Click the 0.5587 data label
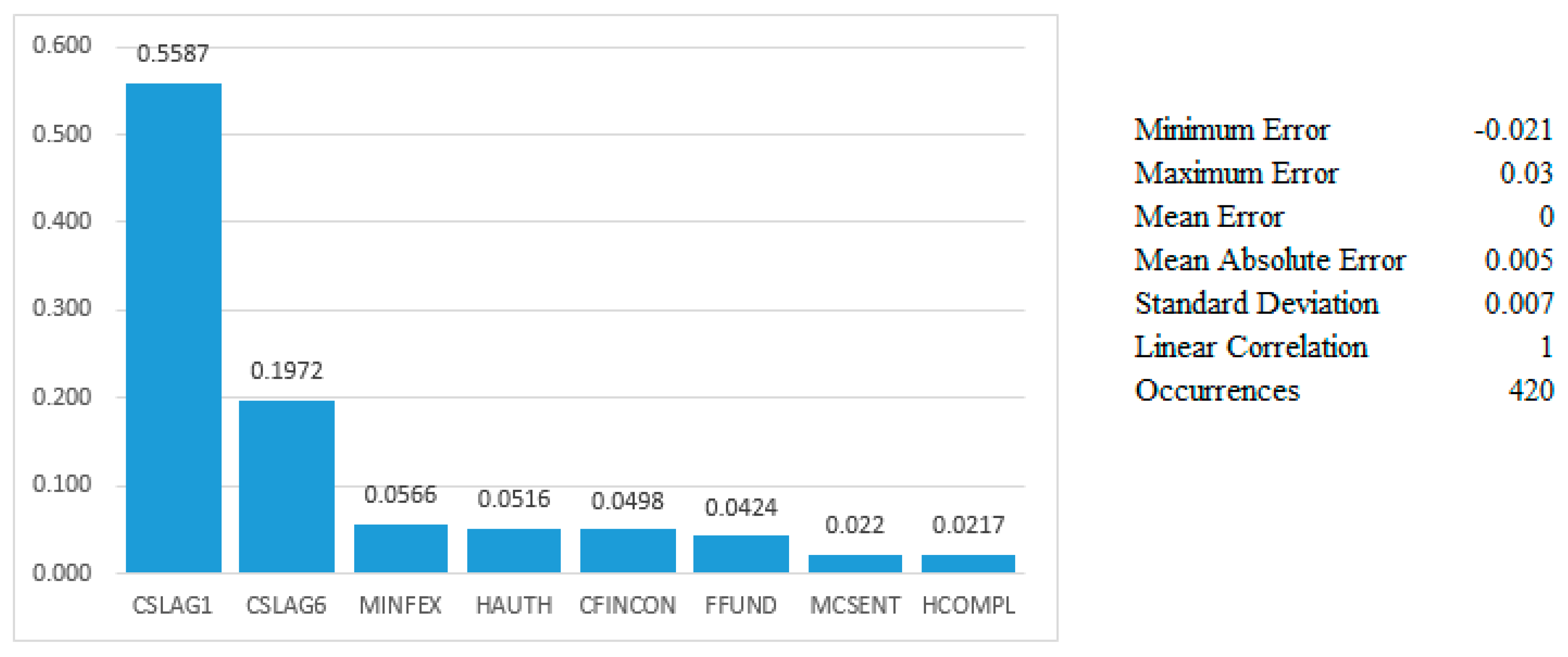 coord(173,53)
